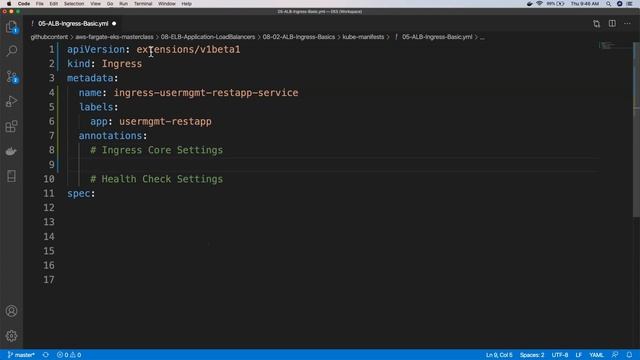
Task: Change indentation via Spaces: 2
Action: click(x=532, y=355)
